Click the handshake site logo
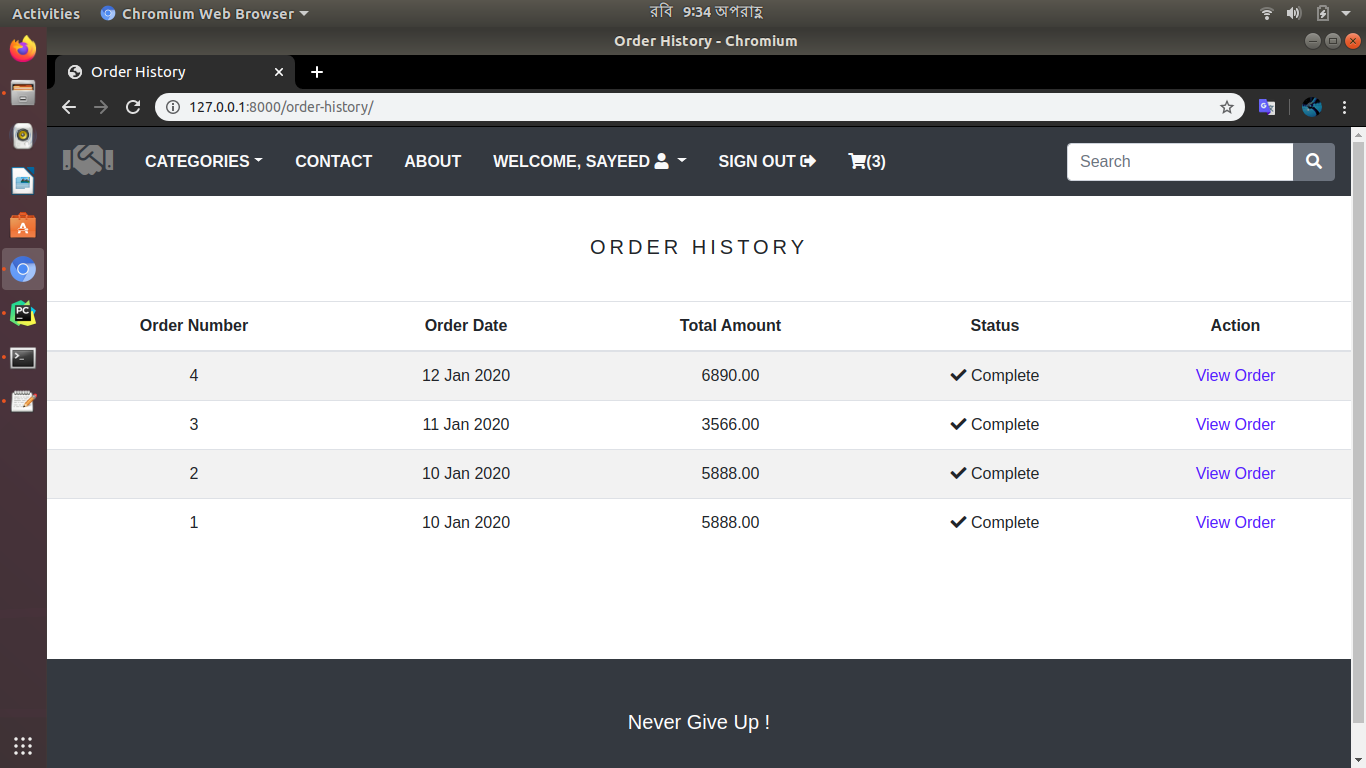The width and height of the screenshot is (1366, 768). 88,160
